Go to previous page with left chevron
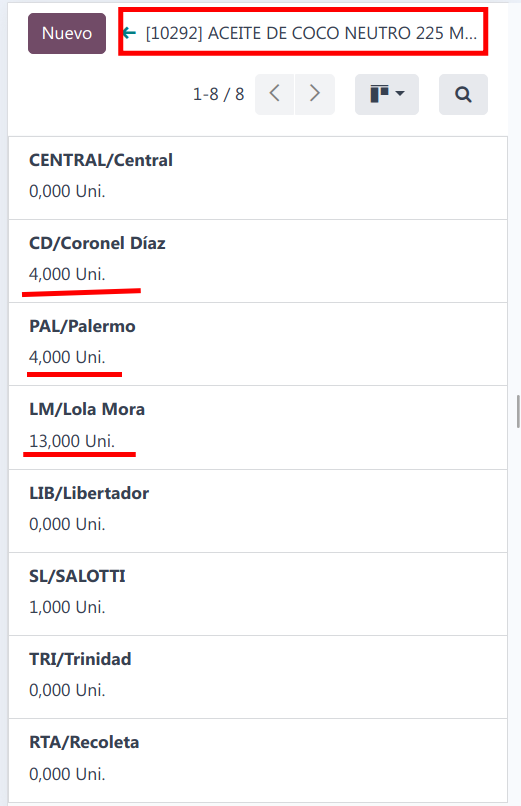This screenshot has width=521, height=806. [274, 95]
